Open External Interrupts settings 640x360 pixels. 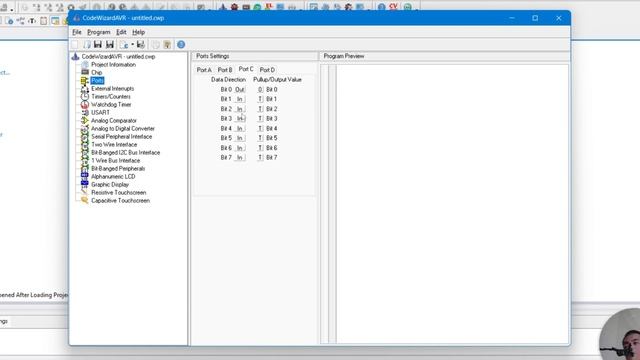[x=113, y=89]
